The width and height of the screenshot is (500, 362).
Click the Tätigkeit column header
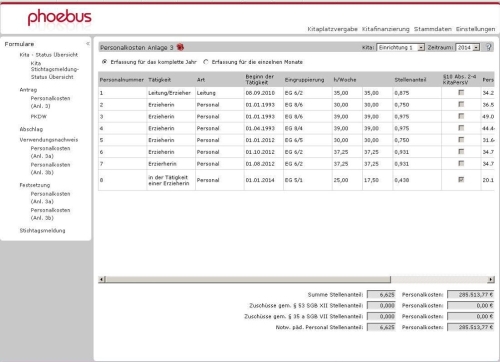pyautogui.click(x=171, y=80)
